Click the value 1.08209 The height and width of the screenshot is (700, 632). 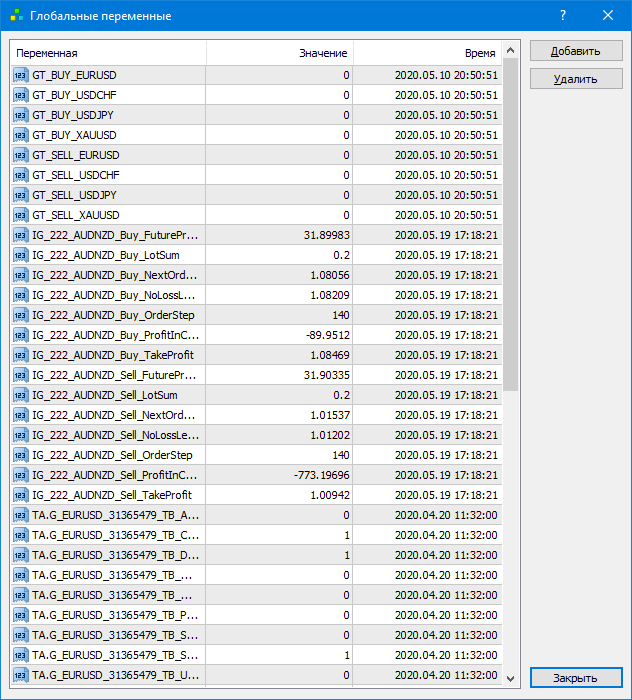click(x=330, y=295)
